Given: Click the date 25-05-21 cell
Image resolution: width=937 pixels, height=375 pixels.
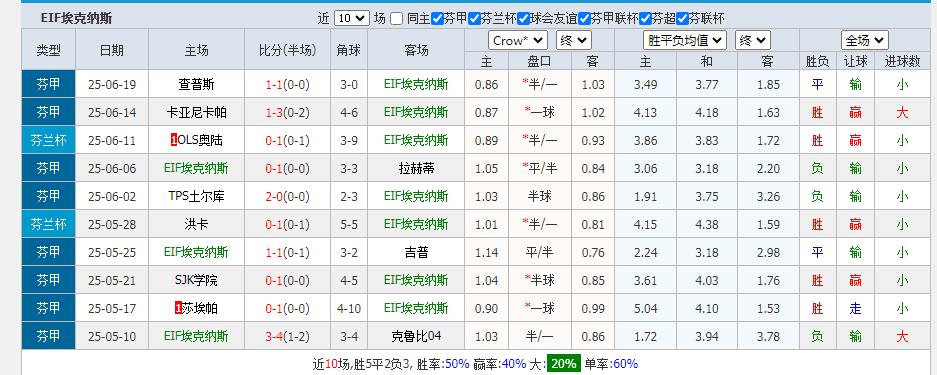Looking at the screenshot, I should pyautogui.click(x=112, y=281).
